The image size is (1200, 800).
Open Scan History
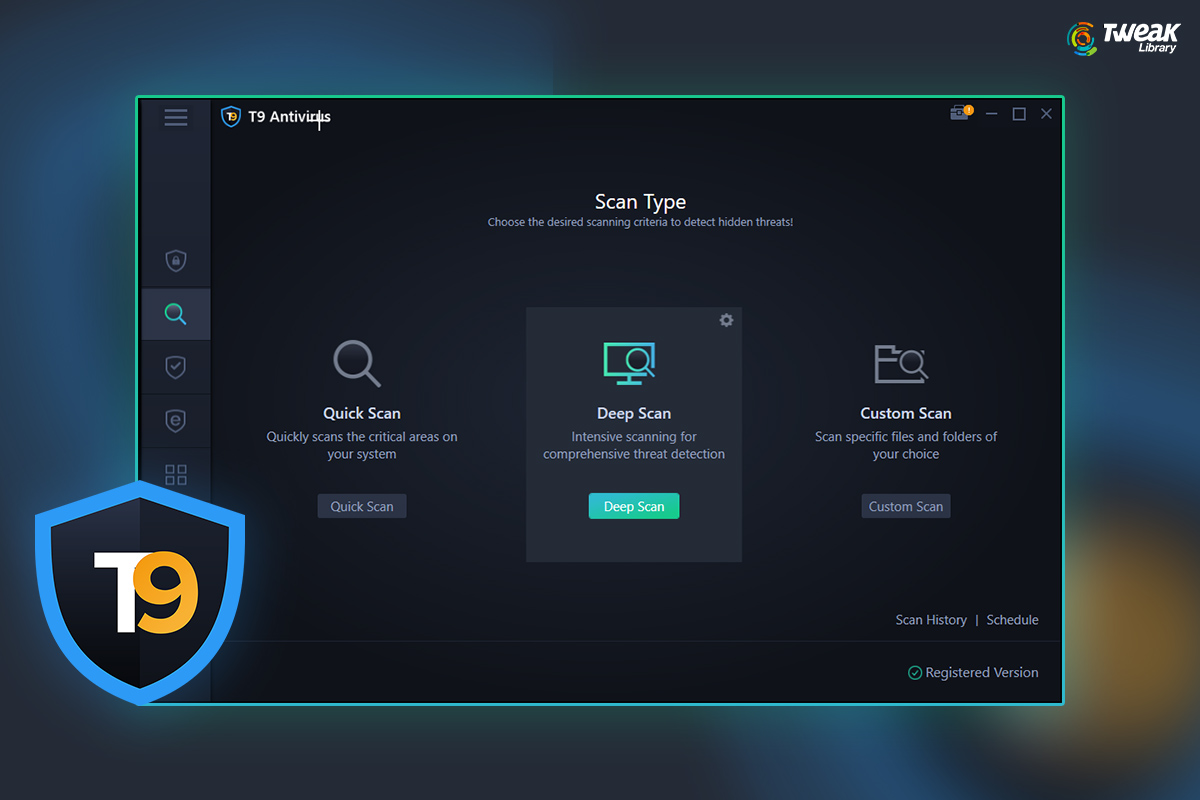pyautogui.click(x=930, y=619)
